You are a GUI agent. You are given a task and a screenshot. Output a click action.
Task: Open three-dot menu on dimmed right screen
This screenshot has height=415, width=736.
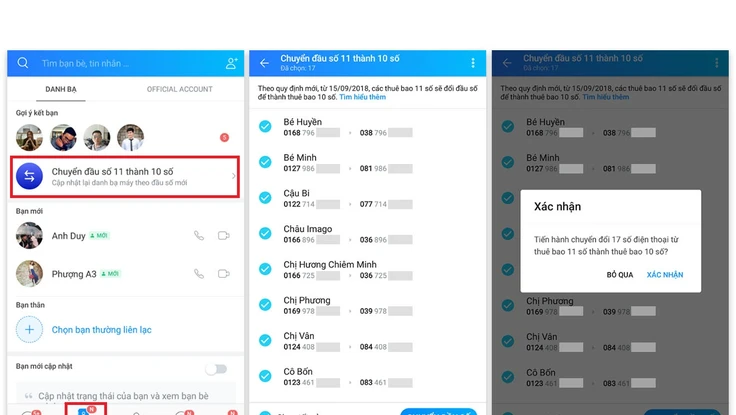pos(716,63)
